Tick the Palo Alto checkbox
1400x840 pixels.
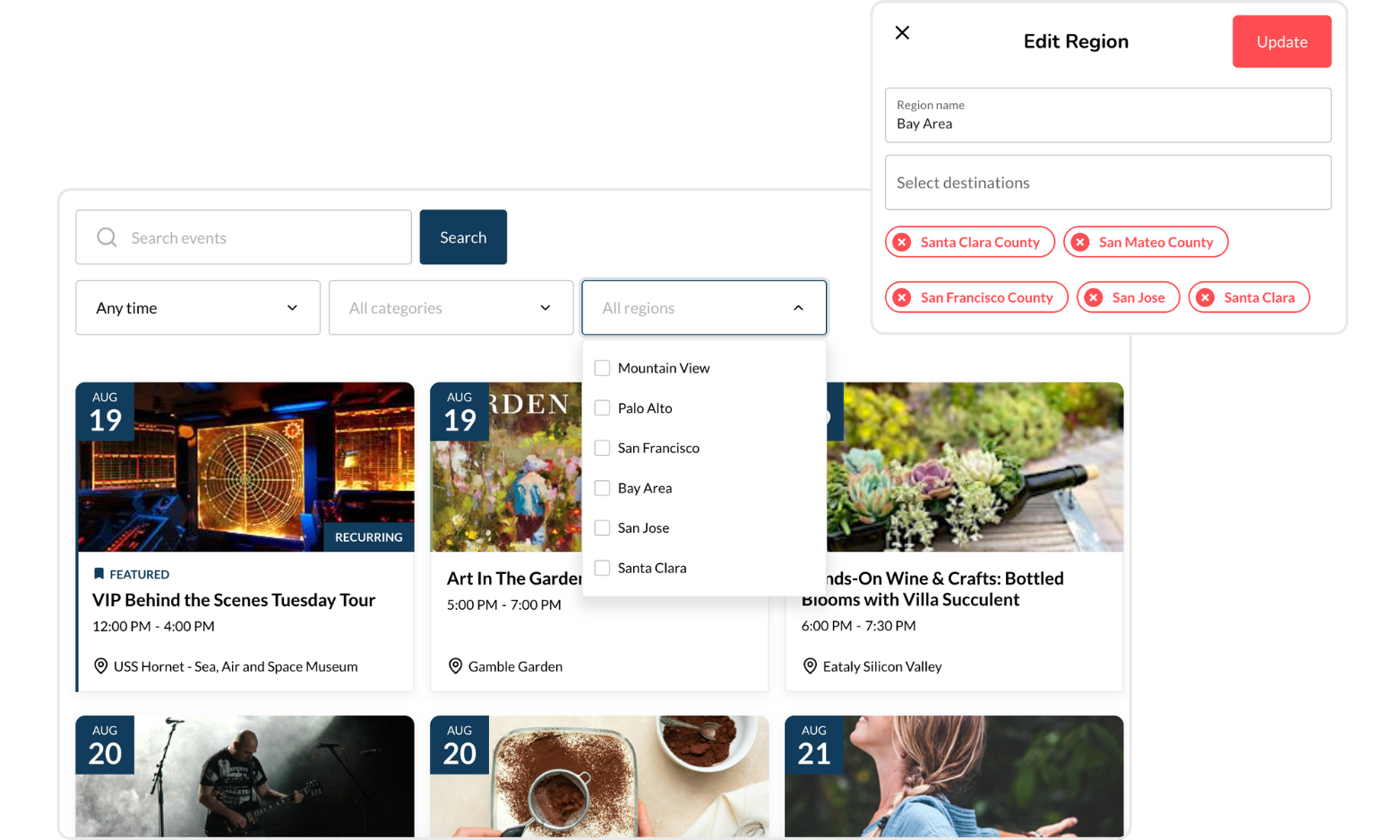[x=602, y=408]
